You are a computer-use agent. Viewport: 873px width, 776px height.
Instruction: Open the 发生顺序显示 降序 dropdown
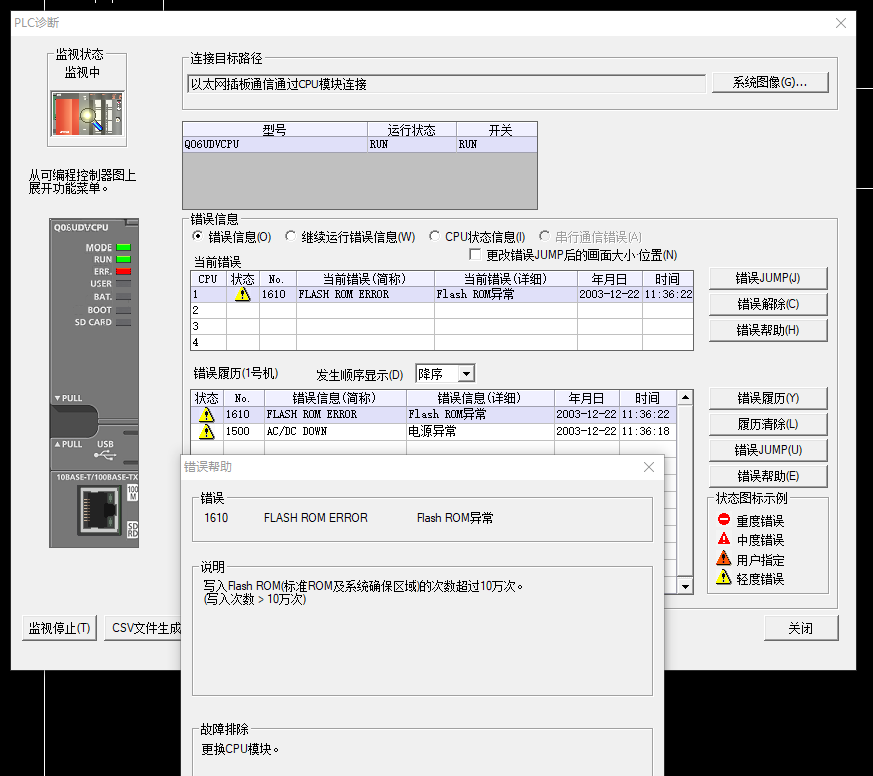465,374
